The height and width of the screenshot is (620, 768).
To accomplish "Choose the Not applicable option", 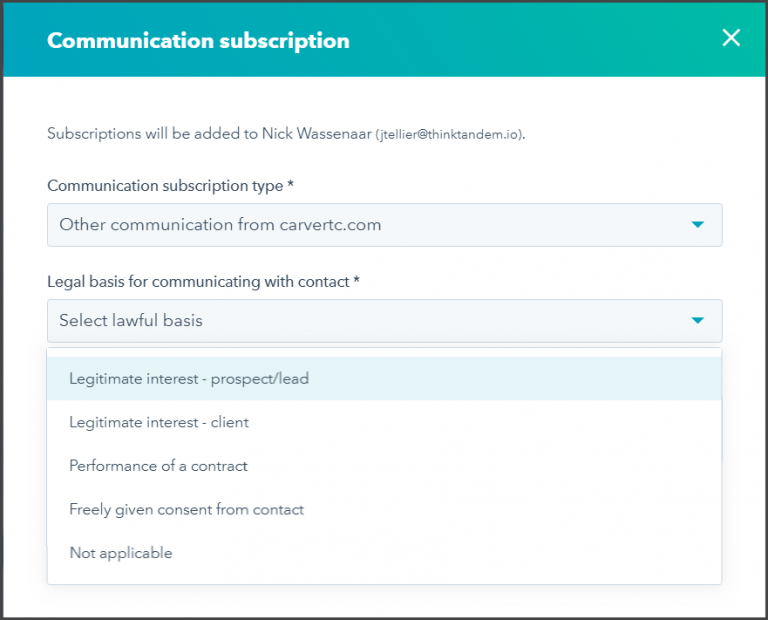I will pyautogui.click(x=121, y=553).
